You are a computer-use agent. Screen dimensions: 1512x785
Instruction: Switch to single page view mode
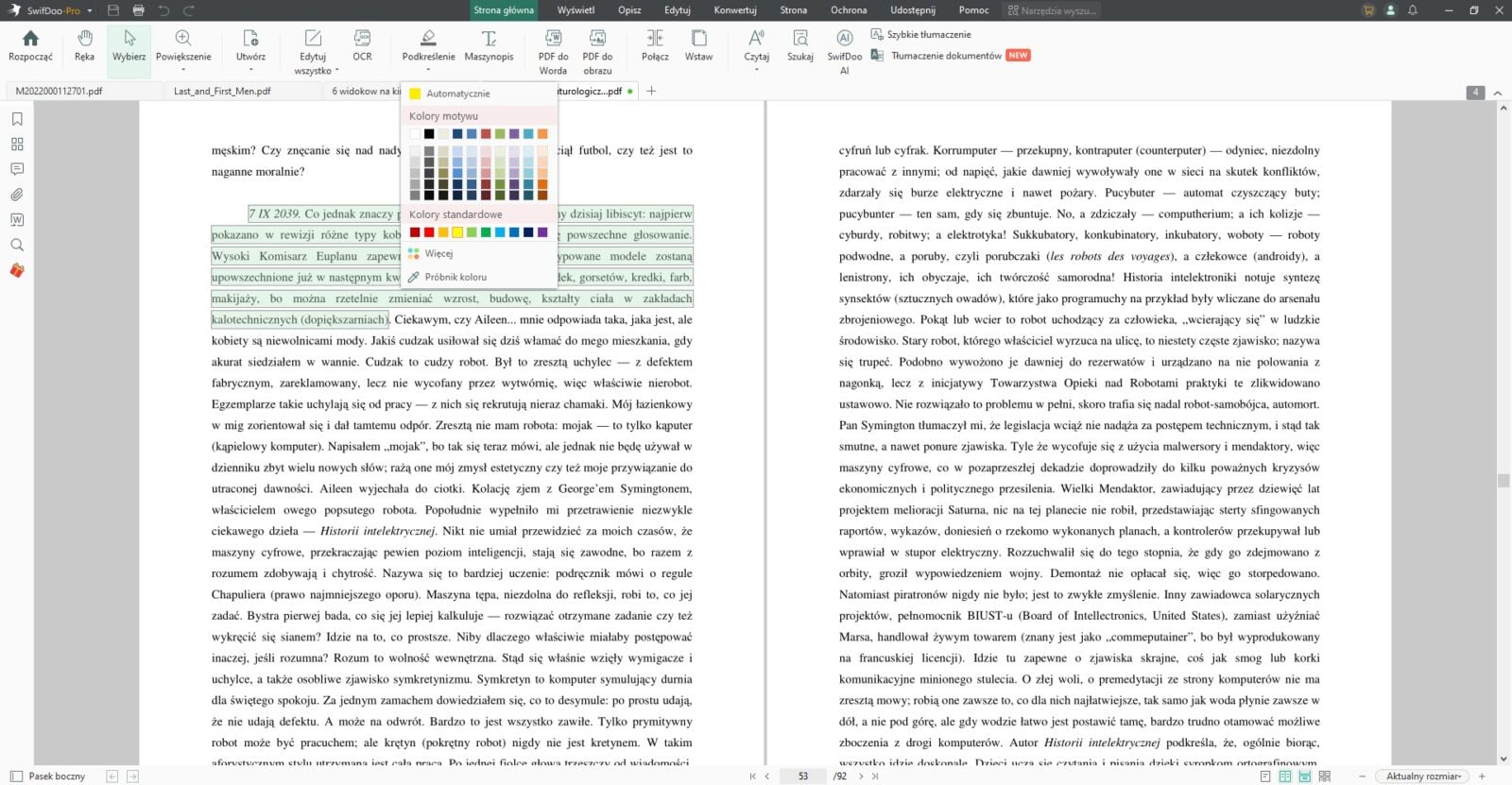click(1265, 776)
